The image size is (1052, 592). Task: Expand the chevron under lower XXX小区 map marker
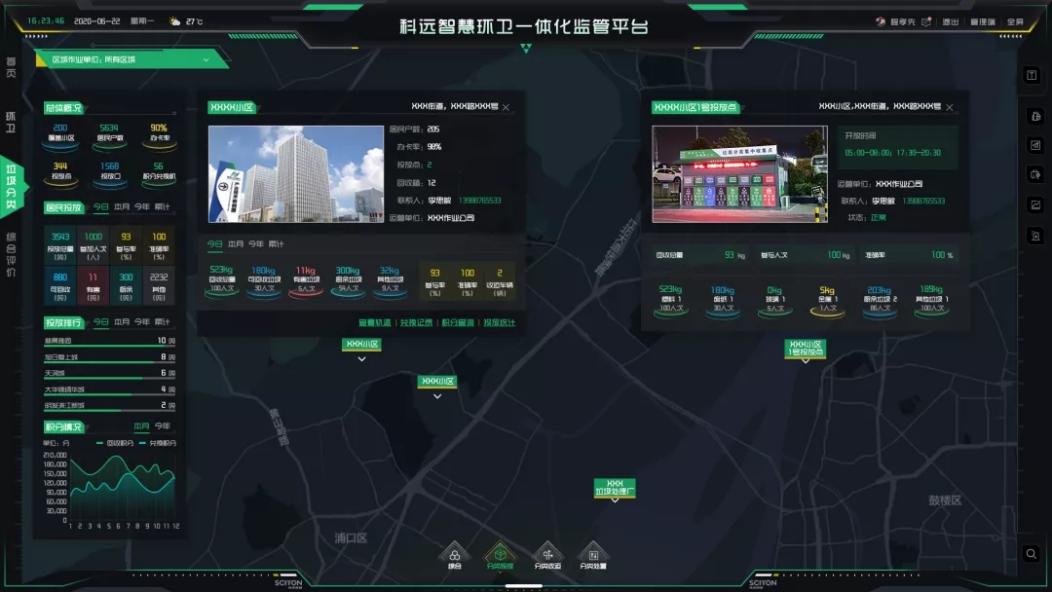point(437,396)
